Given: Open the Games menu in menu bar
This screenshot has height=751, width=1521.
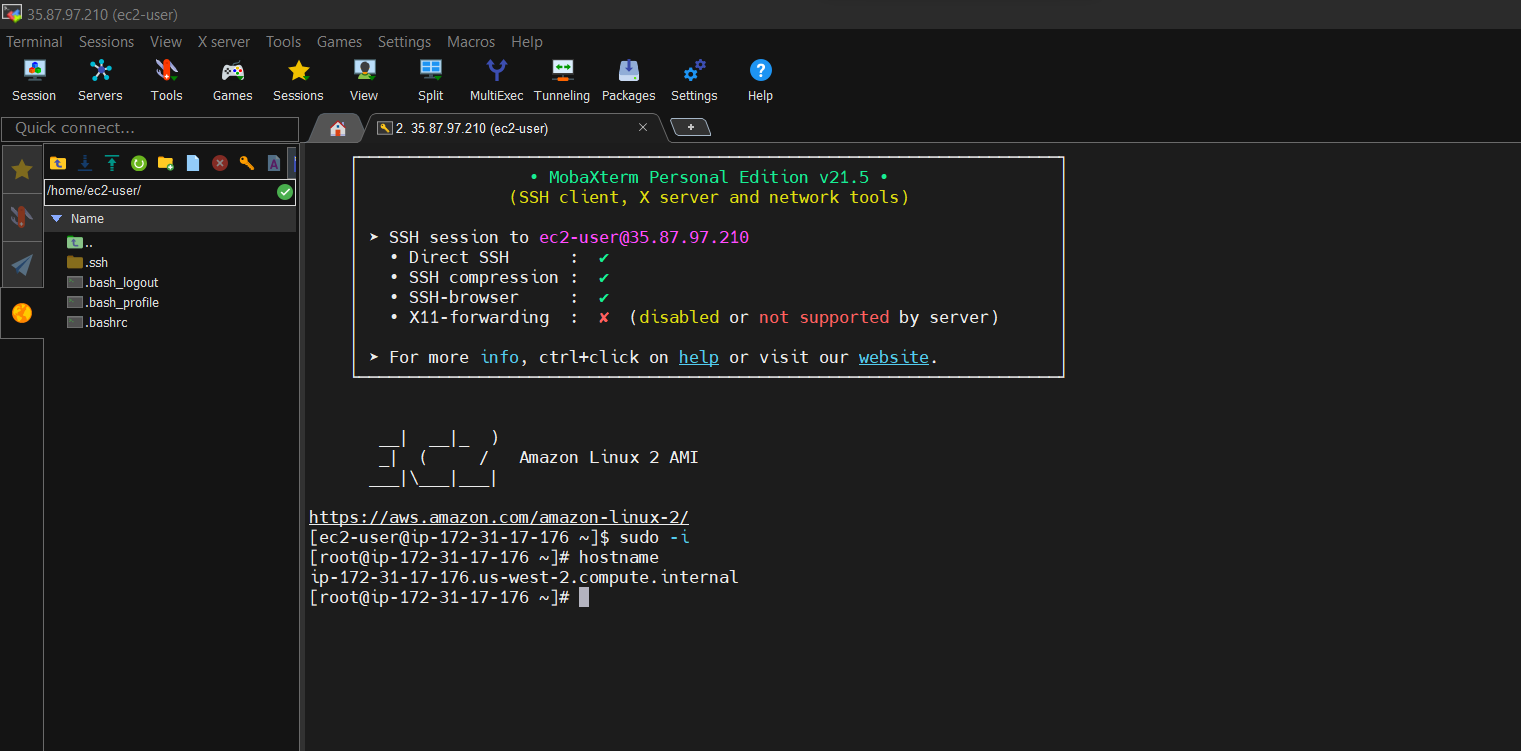Looking at the screenshot, I should pyautogui.click(x=340, y=42).
